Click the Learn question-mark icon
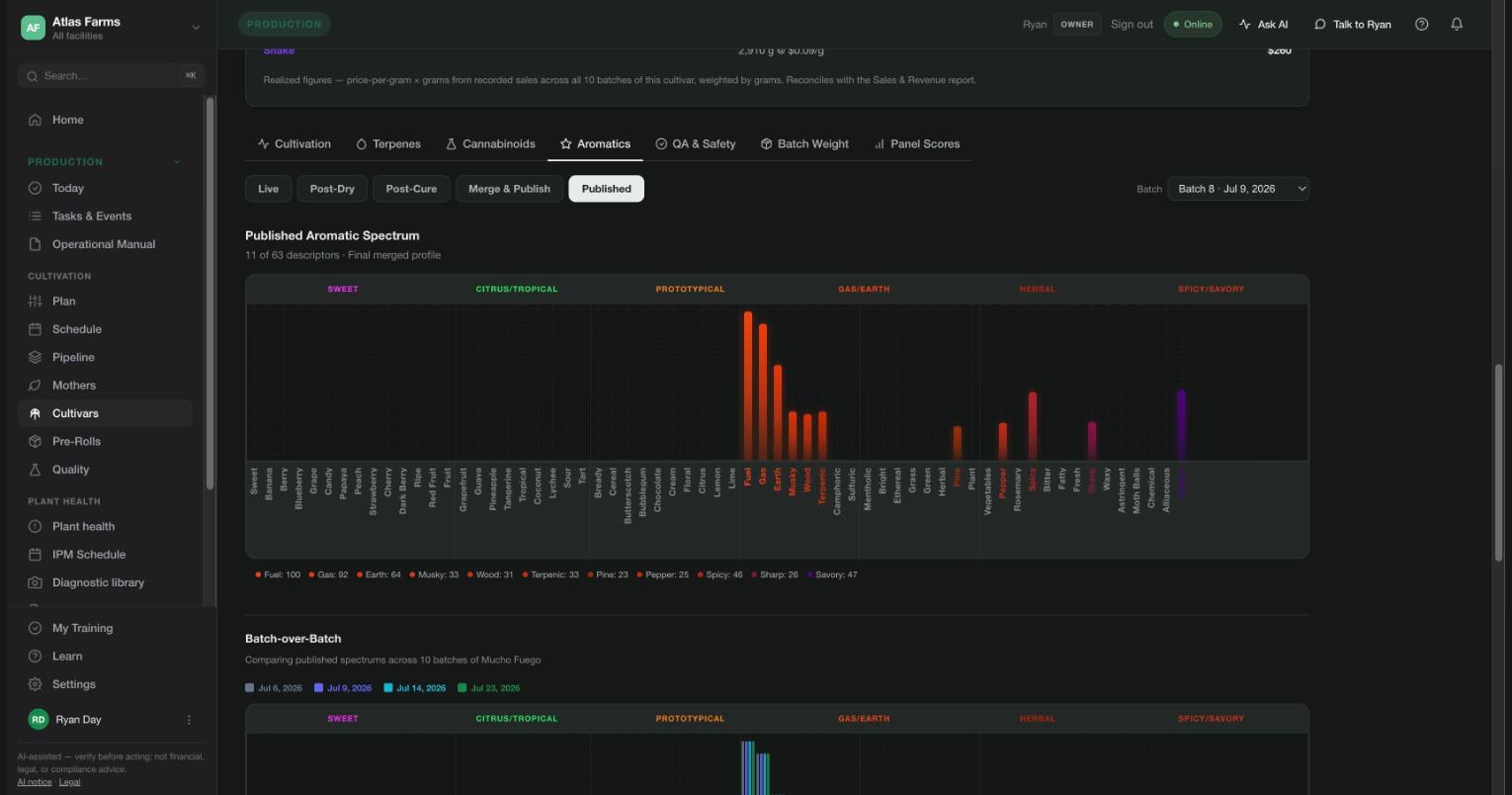 click(35, 656)
